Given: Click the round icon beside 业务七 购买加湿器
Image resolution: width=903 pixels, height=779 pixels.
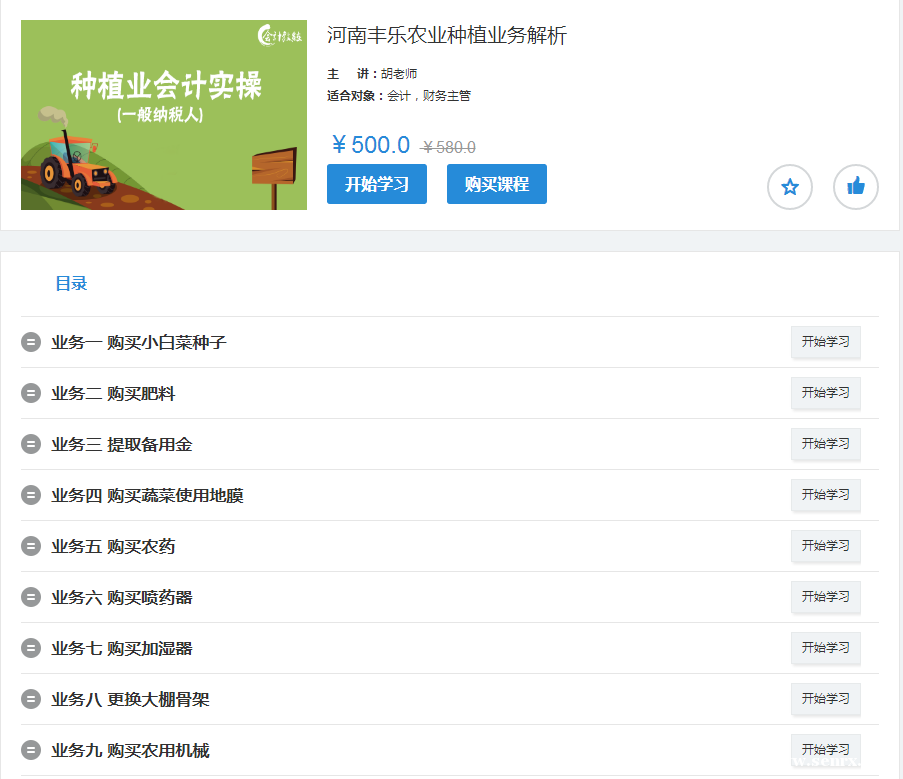Looking at the screenshot, I should coord(31,649).
